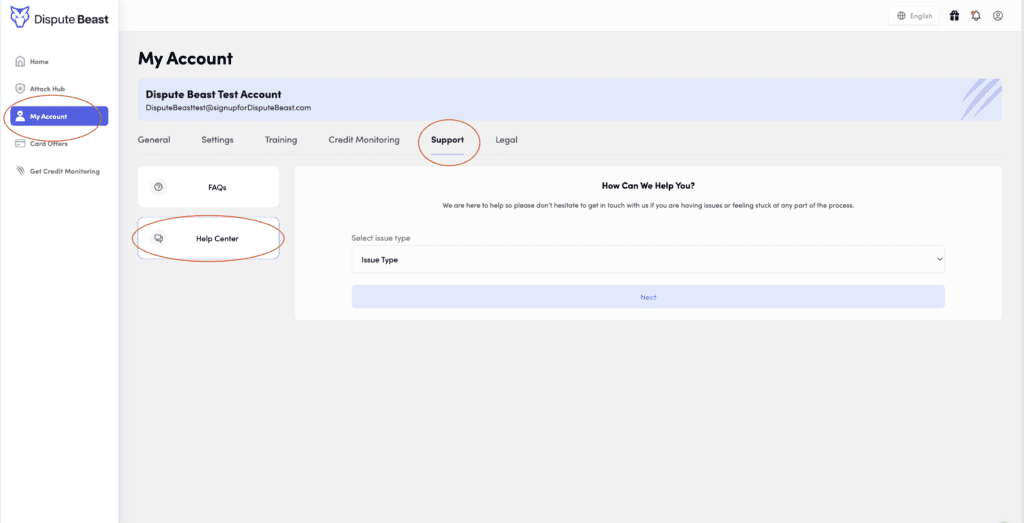This screenshot has height=523, width=1024.
Task: Open the user profile icon
Action: pyautogui.click(x=997, y=16)
